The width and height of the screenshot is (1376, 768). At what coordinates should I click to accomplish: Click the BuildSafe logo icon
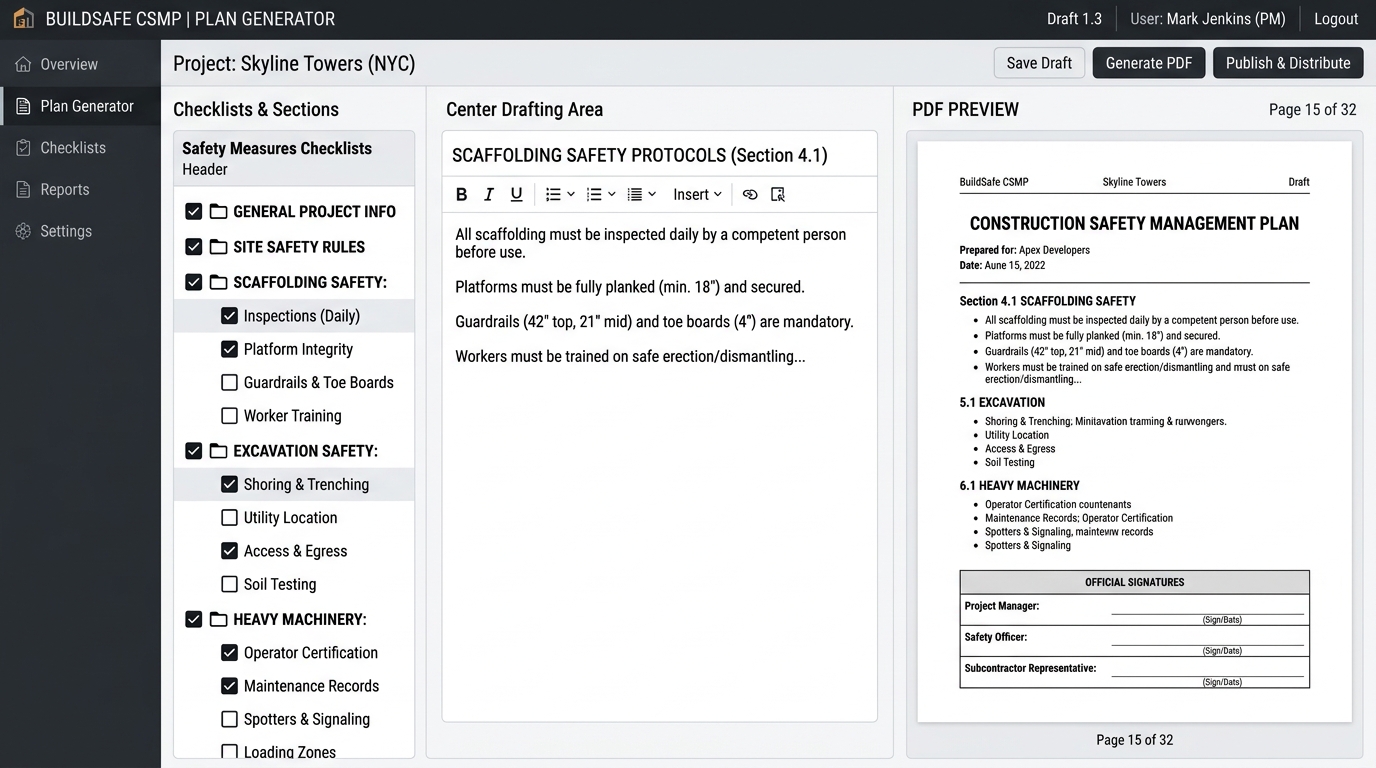(23, 19)
